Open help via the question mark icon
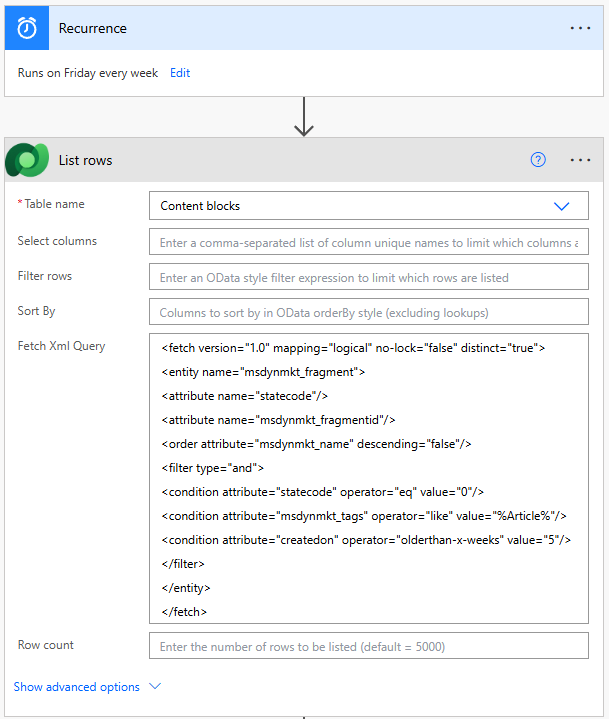Screen dimensions: 609x719 point(538,160)
